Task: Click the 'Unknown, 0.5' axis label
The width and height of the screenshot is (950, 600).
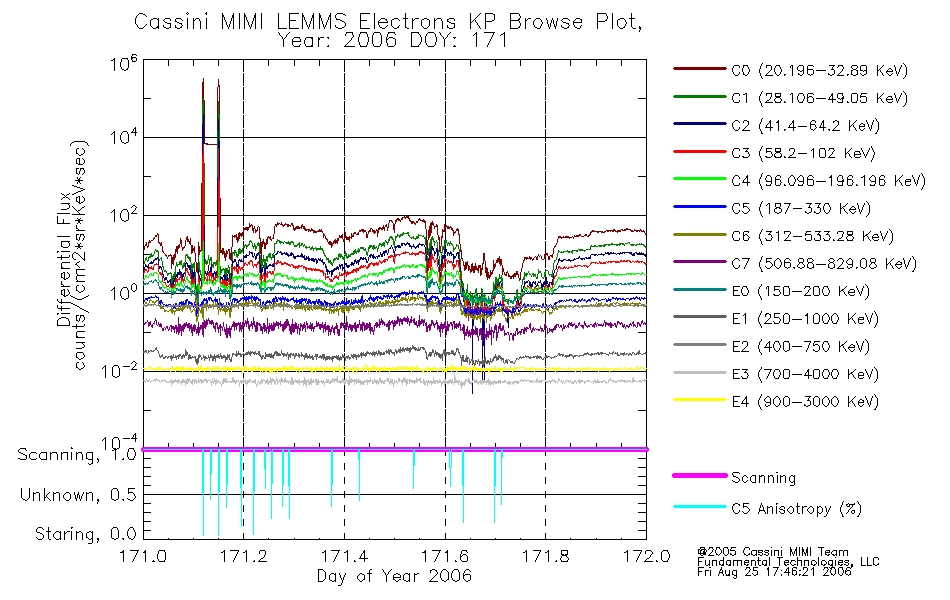Action: (x=78, y=495)
